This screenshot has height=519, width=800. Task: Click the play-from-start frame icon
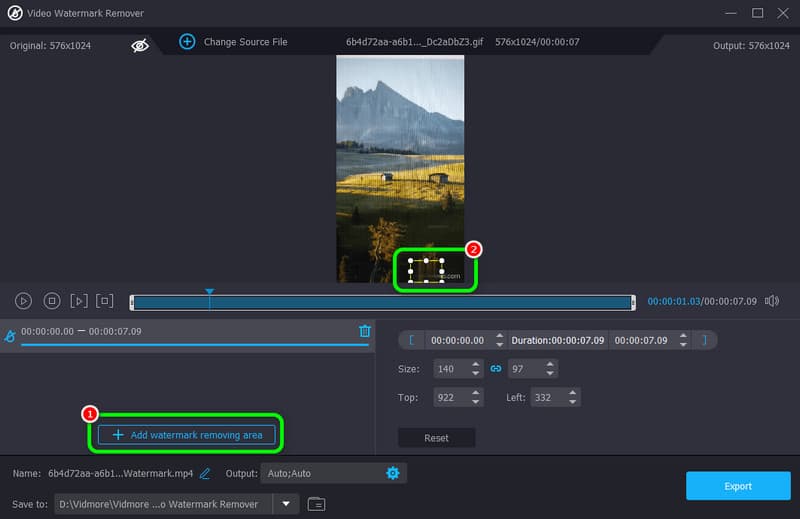[79, 300]
